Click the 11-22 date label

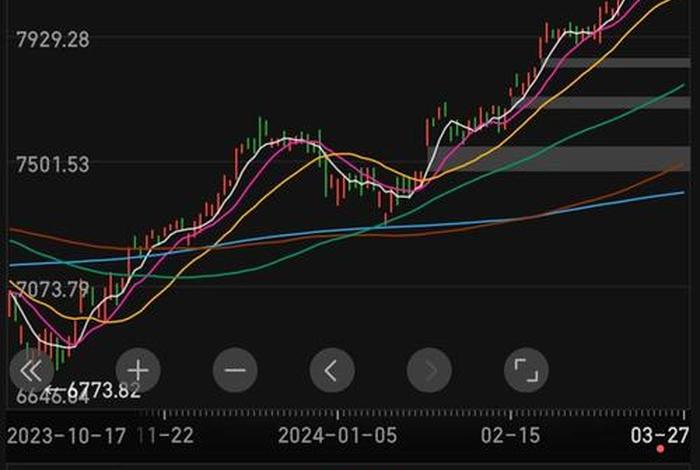tap(167, 436)
